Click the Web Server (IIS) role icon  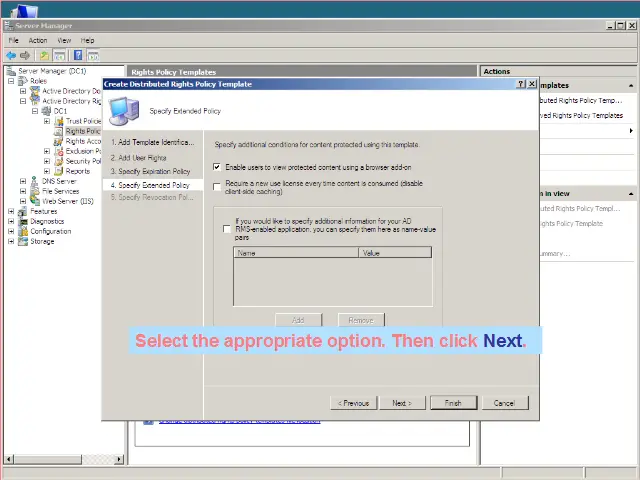click(x=35, y=201)
